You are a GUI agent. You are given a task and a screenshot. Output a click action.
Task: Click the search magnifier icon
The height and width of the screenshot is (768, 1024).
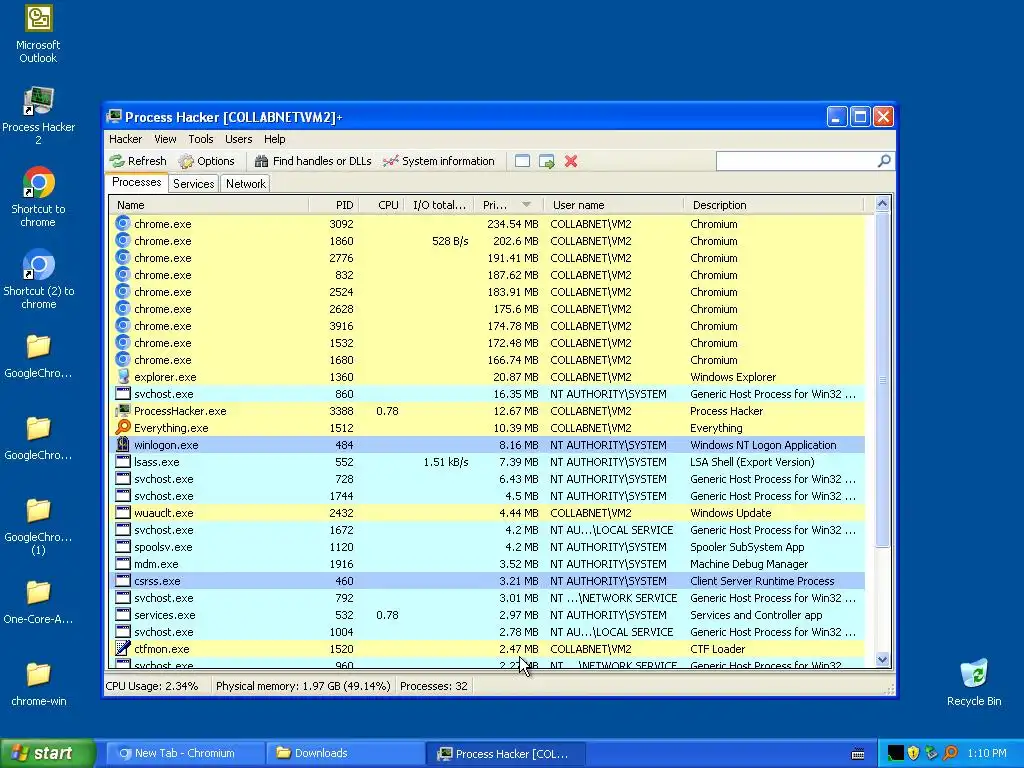coord(884,161)
